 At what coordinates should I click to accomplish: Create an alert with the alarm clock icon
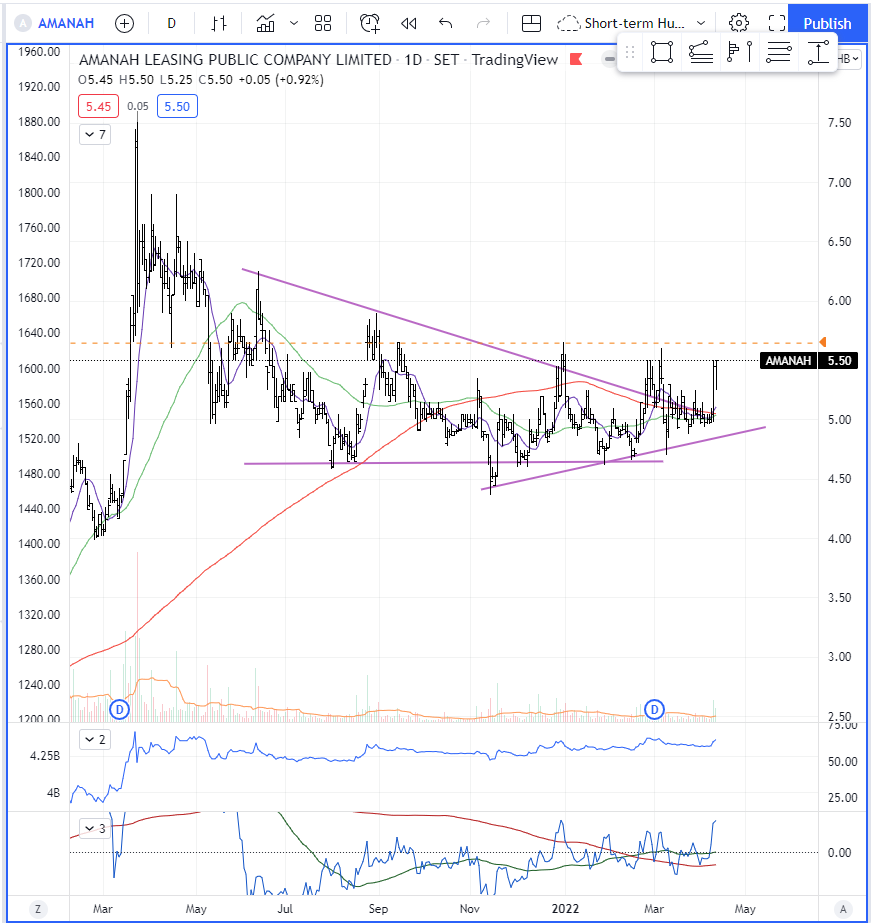(370, 24)
